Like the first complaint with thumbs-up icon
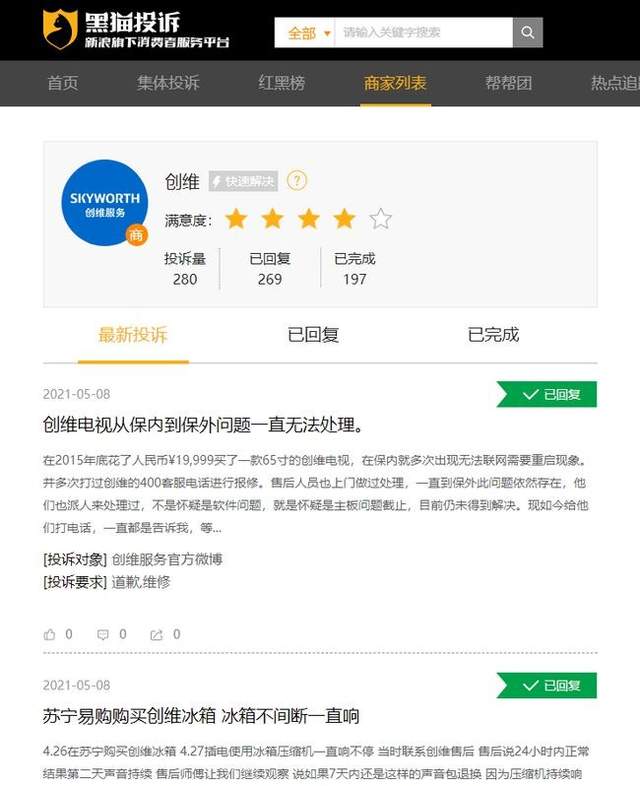This screenshot has width=640, height=786. point(50,635)
